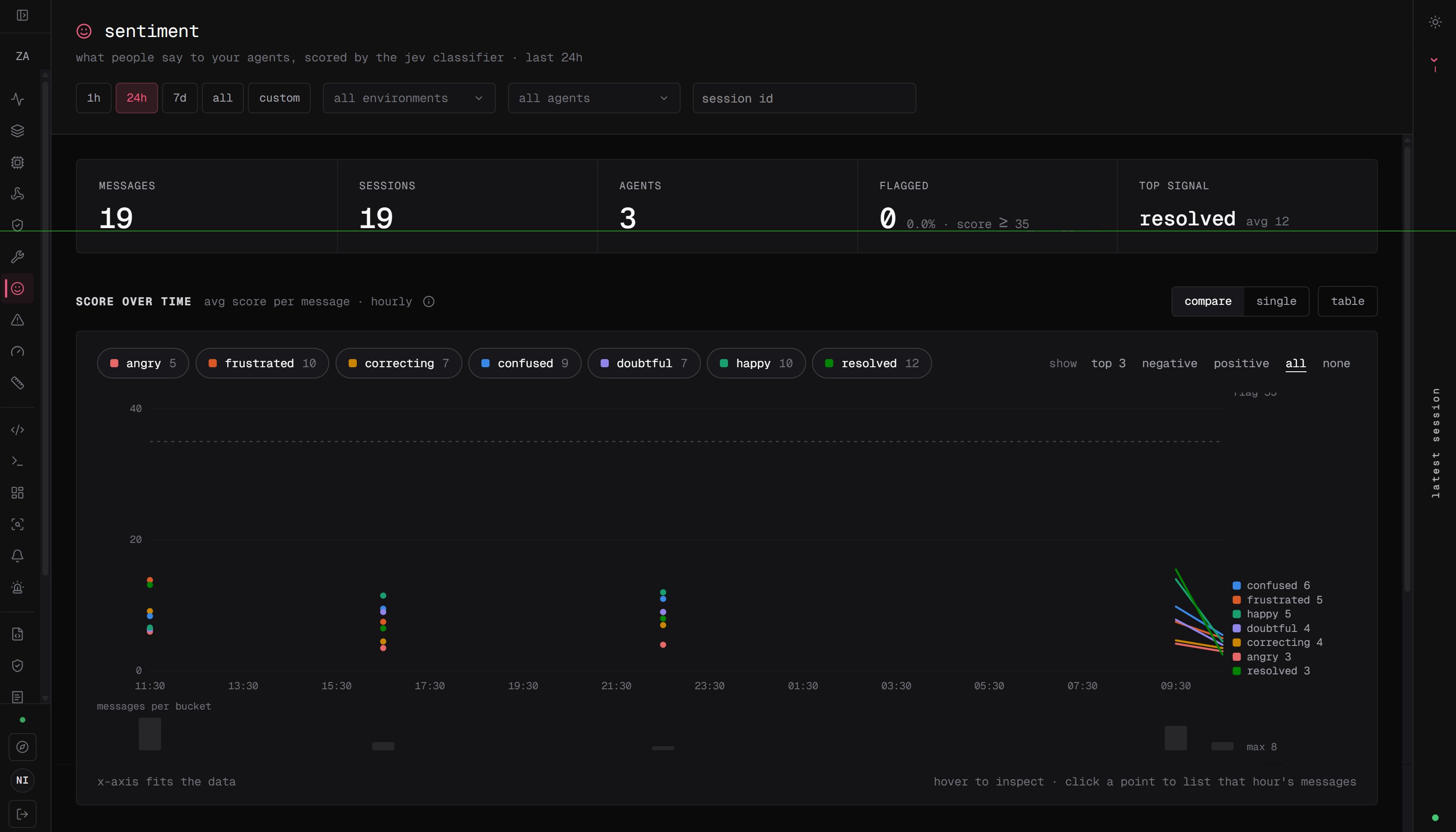
Task: Open the terminal prompt icon in sidebar
Action: (18, 461)
